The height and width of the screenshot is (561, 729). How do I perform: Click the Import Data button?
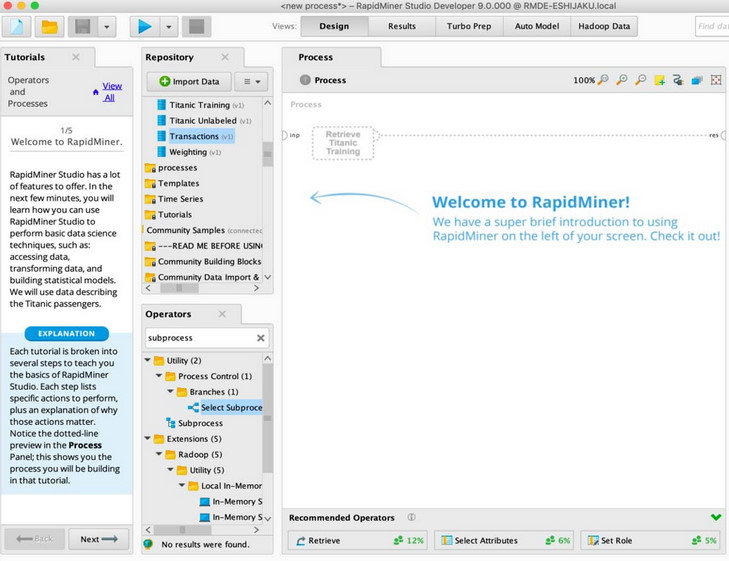coord(189,81)
